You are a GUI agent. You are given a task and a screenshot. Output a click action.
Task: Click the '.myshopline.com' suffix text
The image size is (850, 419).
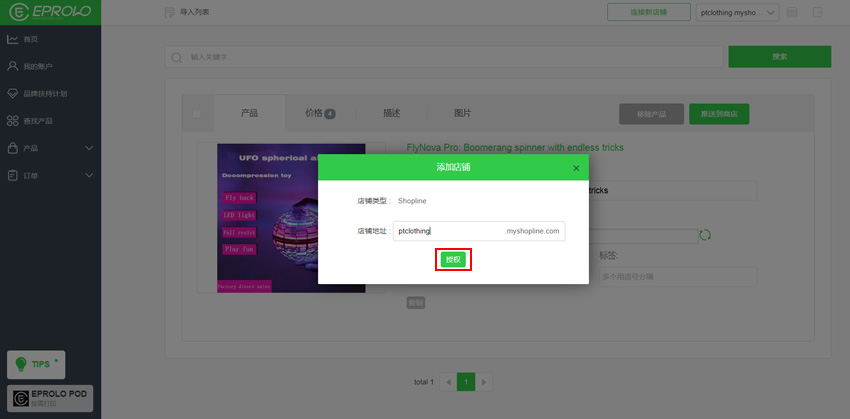532,231
